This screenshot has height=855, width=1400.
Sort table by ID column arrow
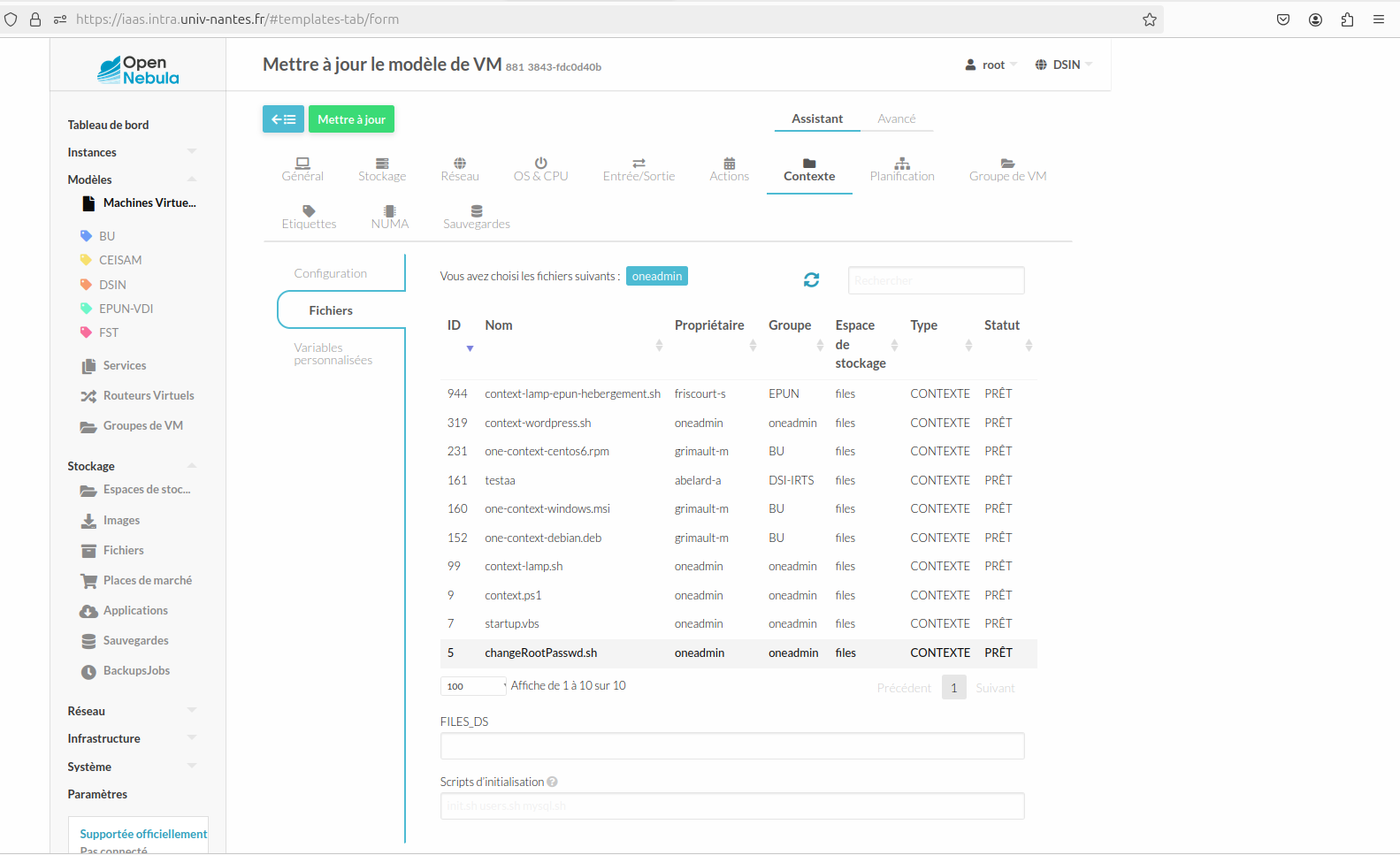click(x=470, y=348)
